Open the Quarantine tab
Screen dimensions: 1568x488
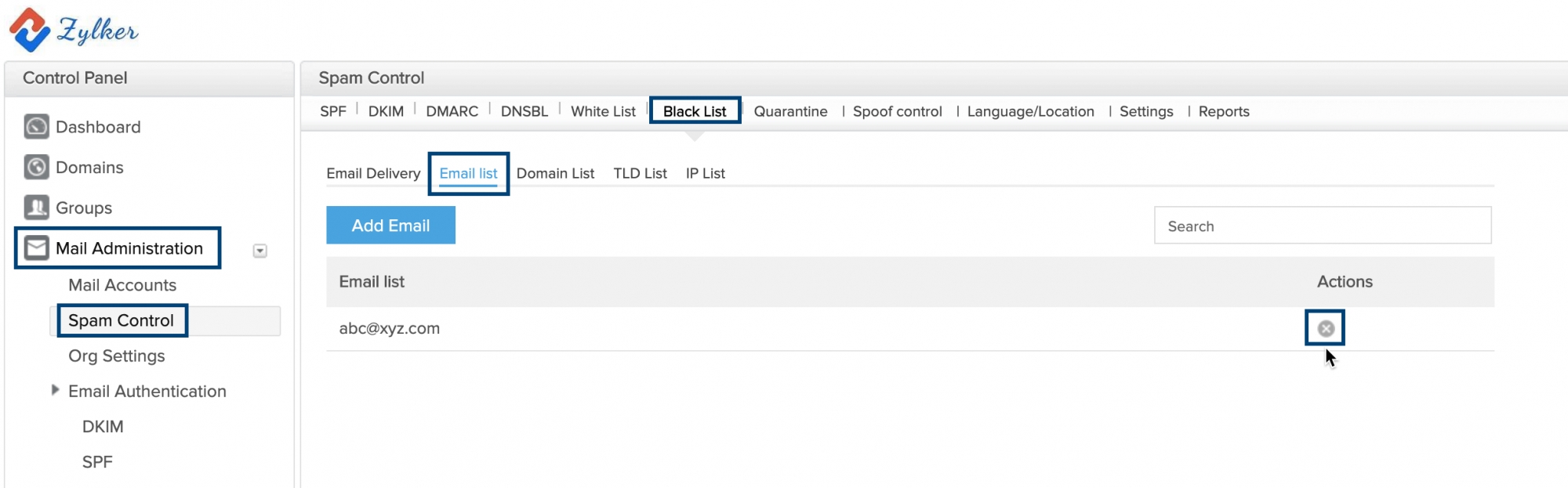pos(790,111)
